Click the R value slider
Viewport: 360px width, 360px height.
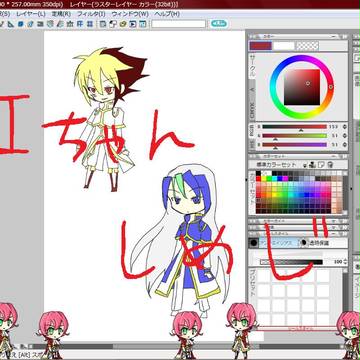(x=294, y=127)
